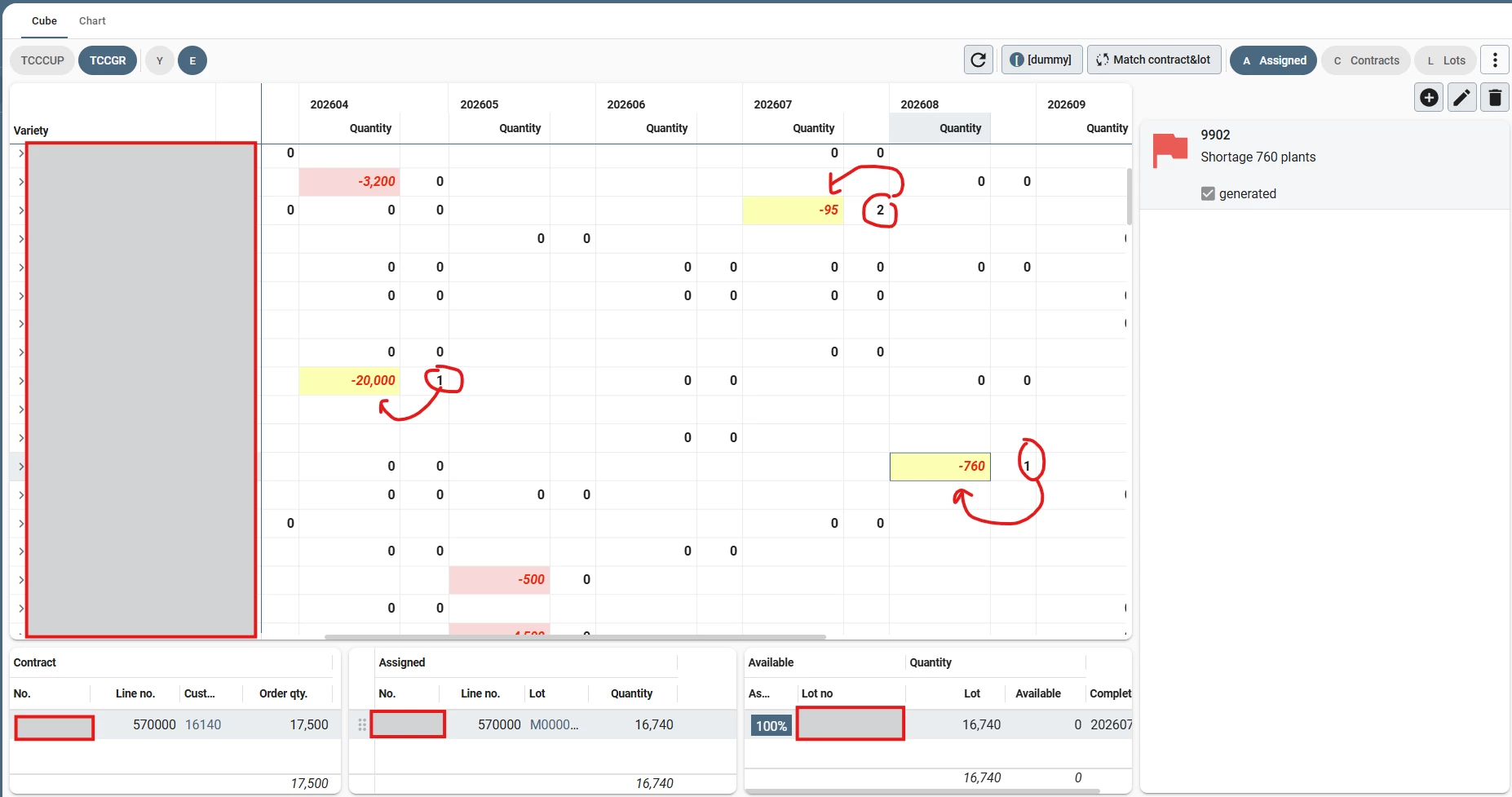Toggle the Assigned panel chip

(1273, 60)
